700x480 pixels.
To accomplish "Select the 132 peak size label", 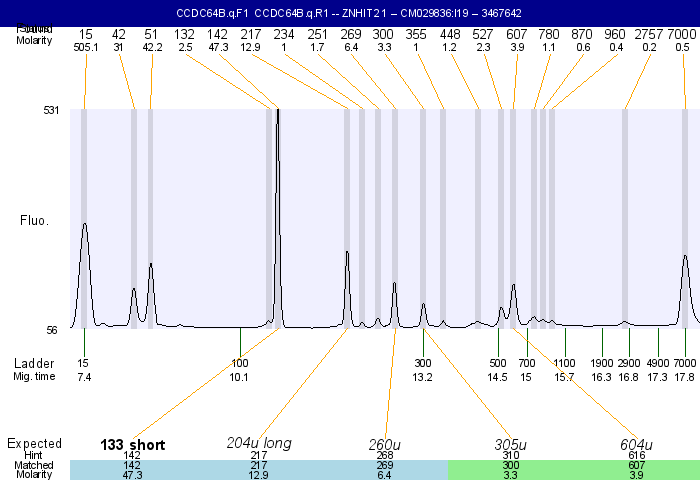I will click(185, 34).
